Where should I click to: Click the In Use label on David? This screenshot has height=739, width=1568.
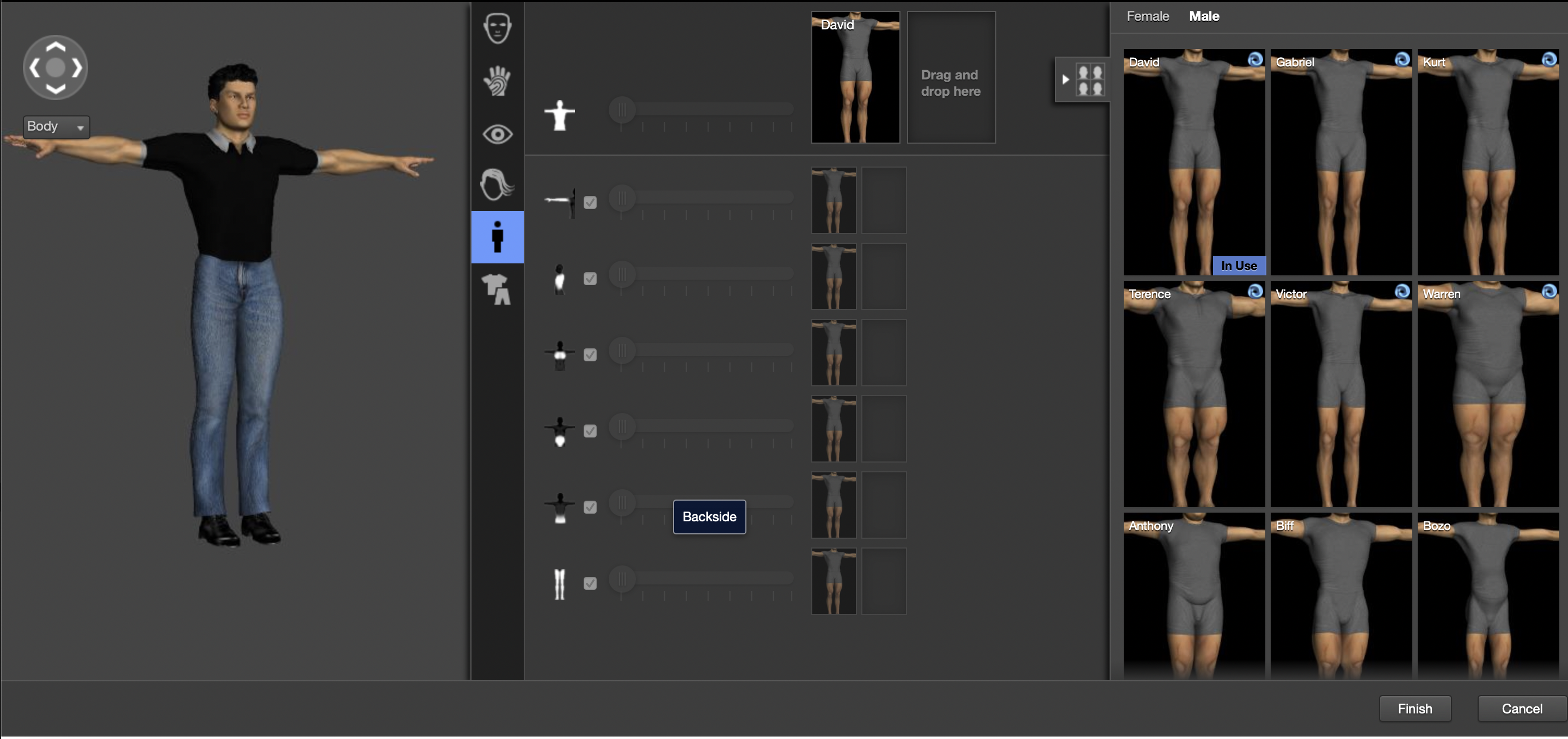(1239, 265)
